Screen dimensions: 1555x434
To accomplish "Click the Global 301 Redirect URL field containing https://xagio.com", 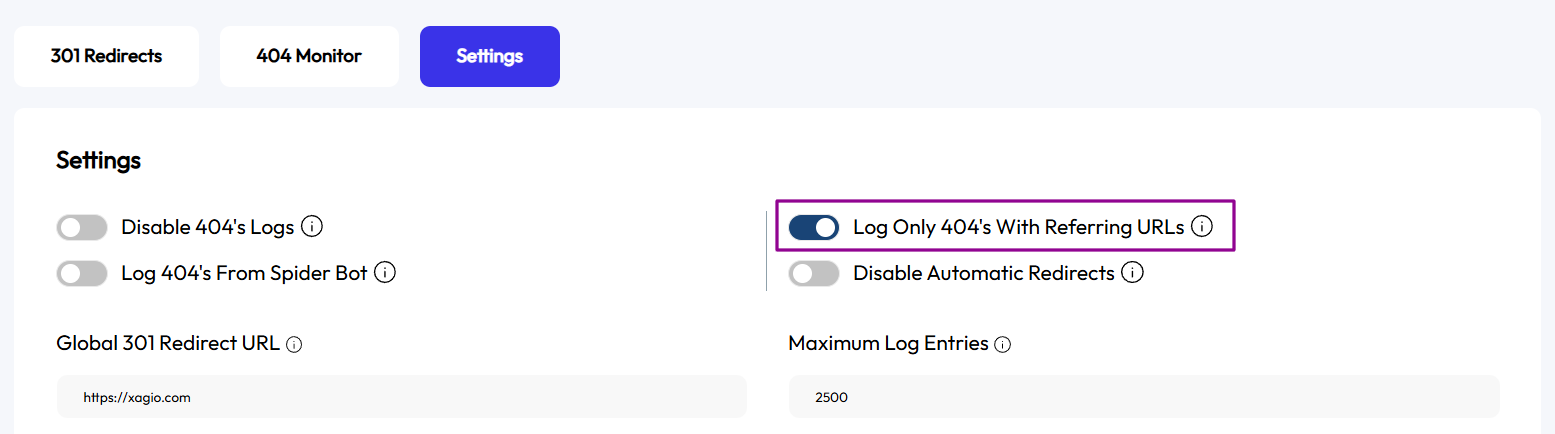I will [x=402, y=397].
